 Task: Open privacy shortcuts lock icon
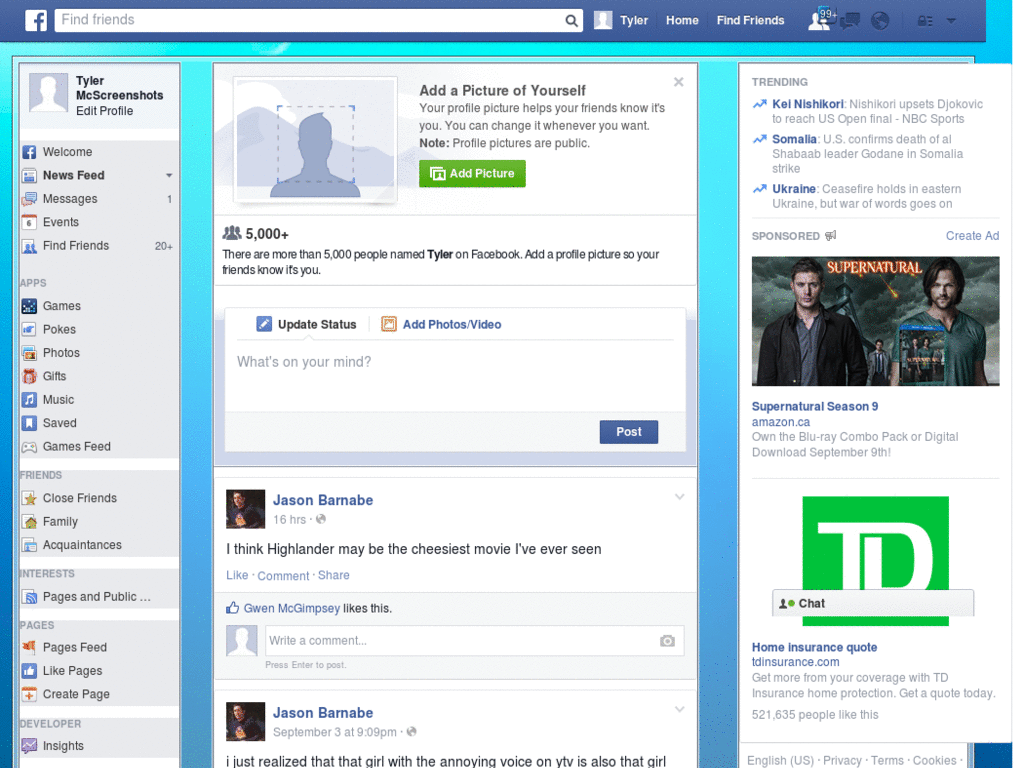[x=925, y=21]
